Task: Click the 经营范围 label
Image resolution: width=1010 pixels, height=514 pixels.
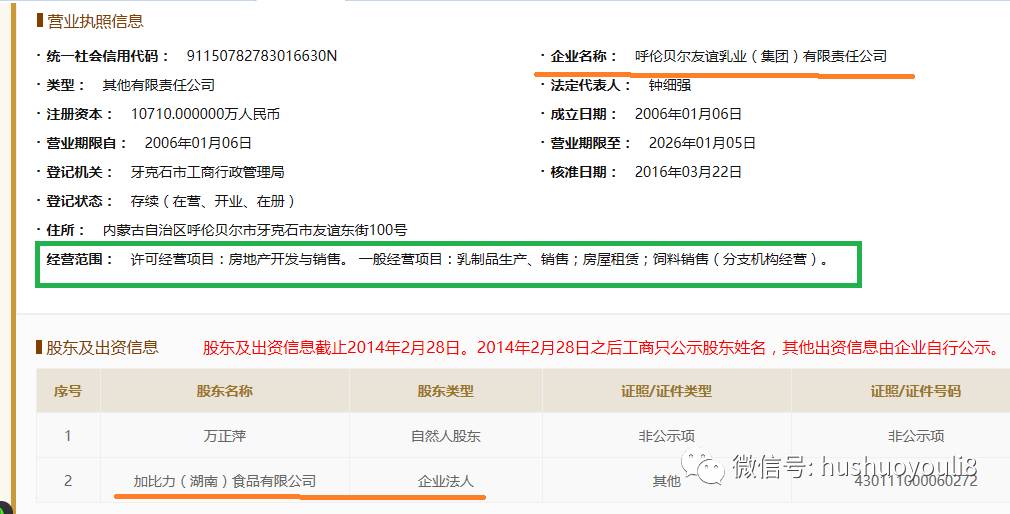Action: (x=79, y=260)
